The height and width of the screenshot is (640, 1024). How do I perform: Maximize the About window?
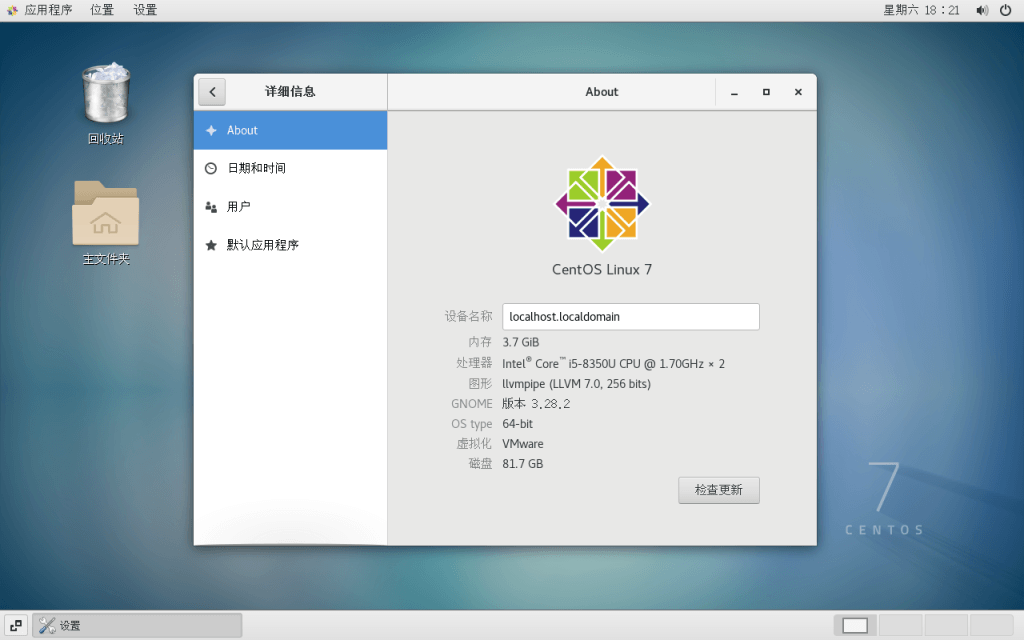(766, 92)
